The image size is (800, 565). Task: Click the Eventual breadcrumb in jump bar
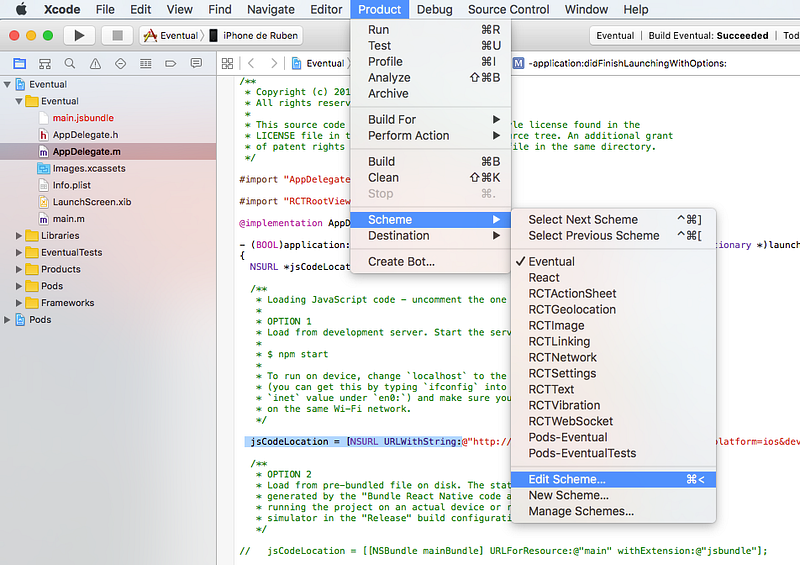coord(319,63)
